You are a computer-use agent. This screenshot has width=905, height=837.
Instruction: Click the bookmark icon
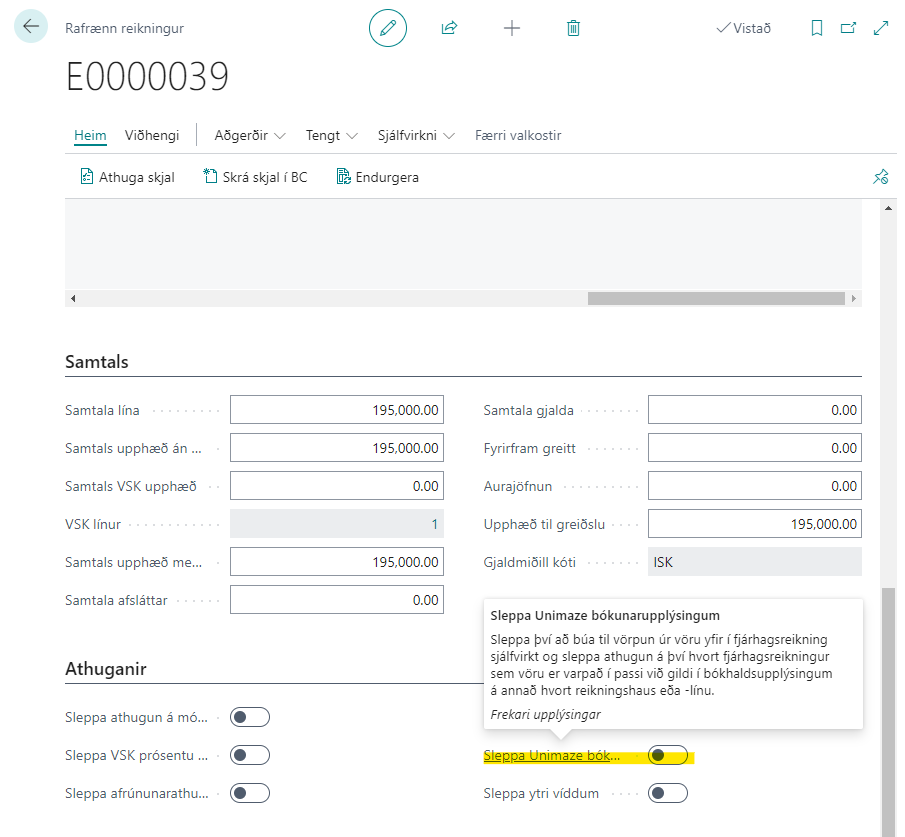click(x=817, y=28)
